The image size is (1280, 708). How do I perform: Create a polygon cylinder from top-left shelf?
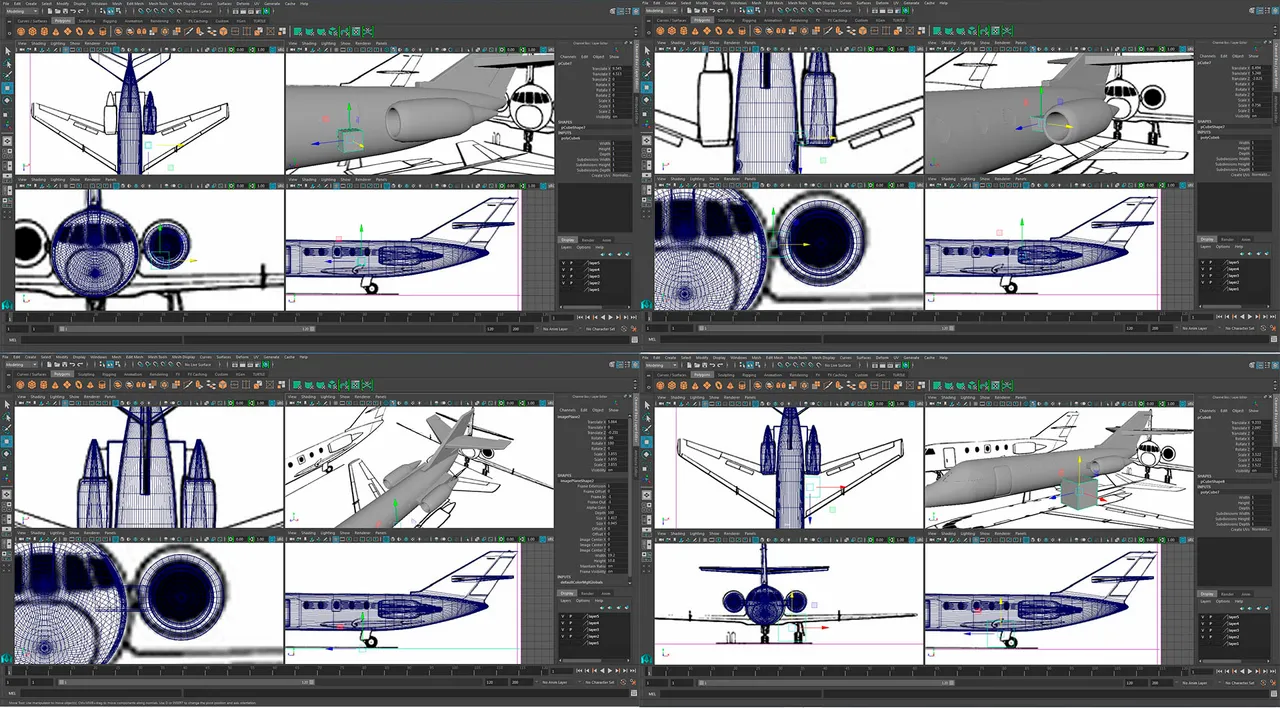(x=44, y=31)
